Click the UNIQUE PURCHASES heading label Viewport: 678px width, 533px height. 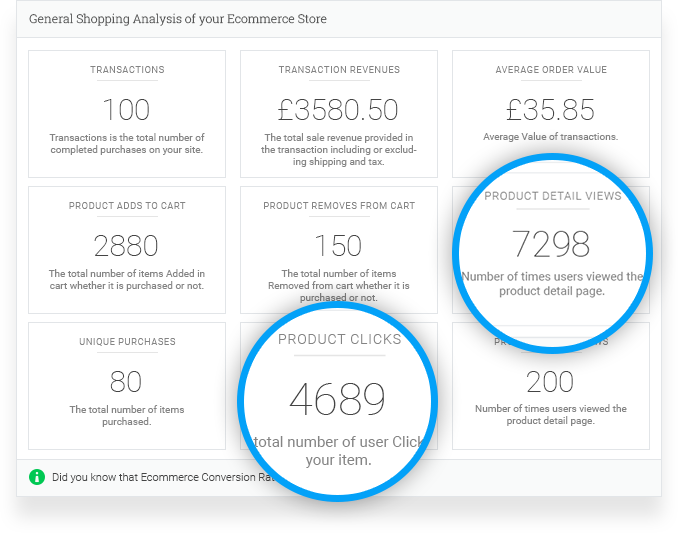[x=127, y=342]
